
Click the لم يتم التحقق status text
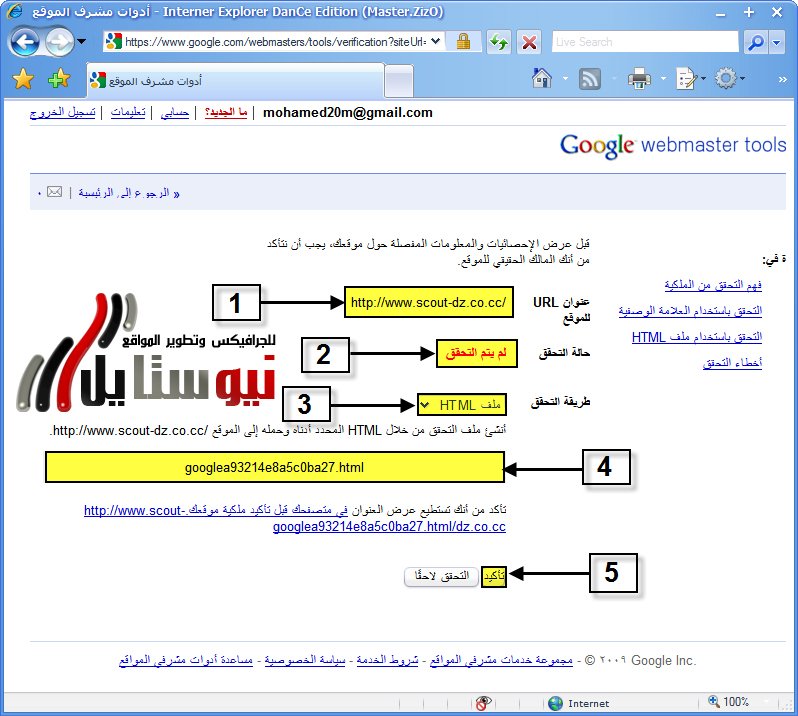point(476,353)
